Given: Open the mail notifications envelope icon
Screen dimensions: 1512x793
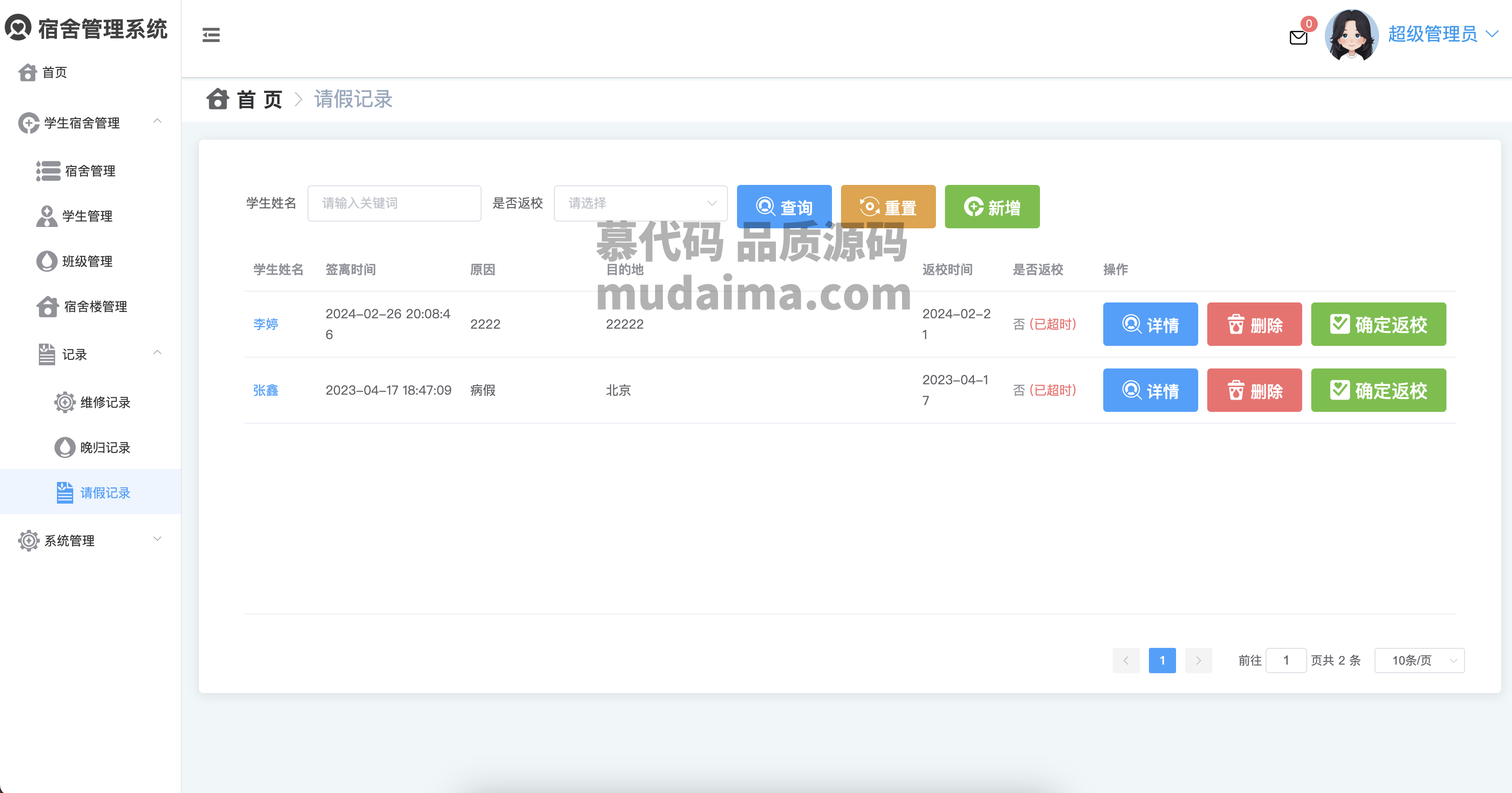Looking at the screenshot, I should click(1298, 38).
